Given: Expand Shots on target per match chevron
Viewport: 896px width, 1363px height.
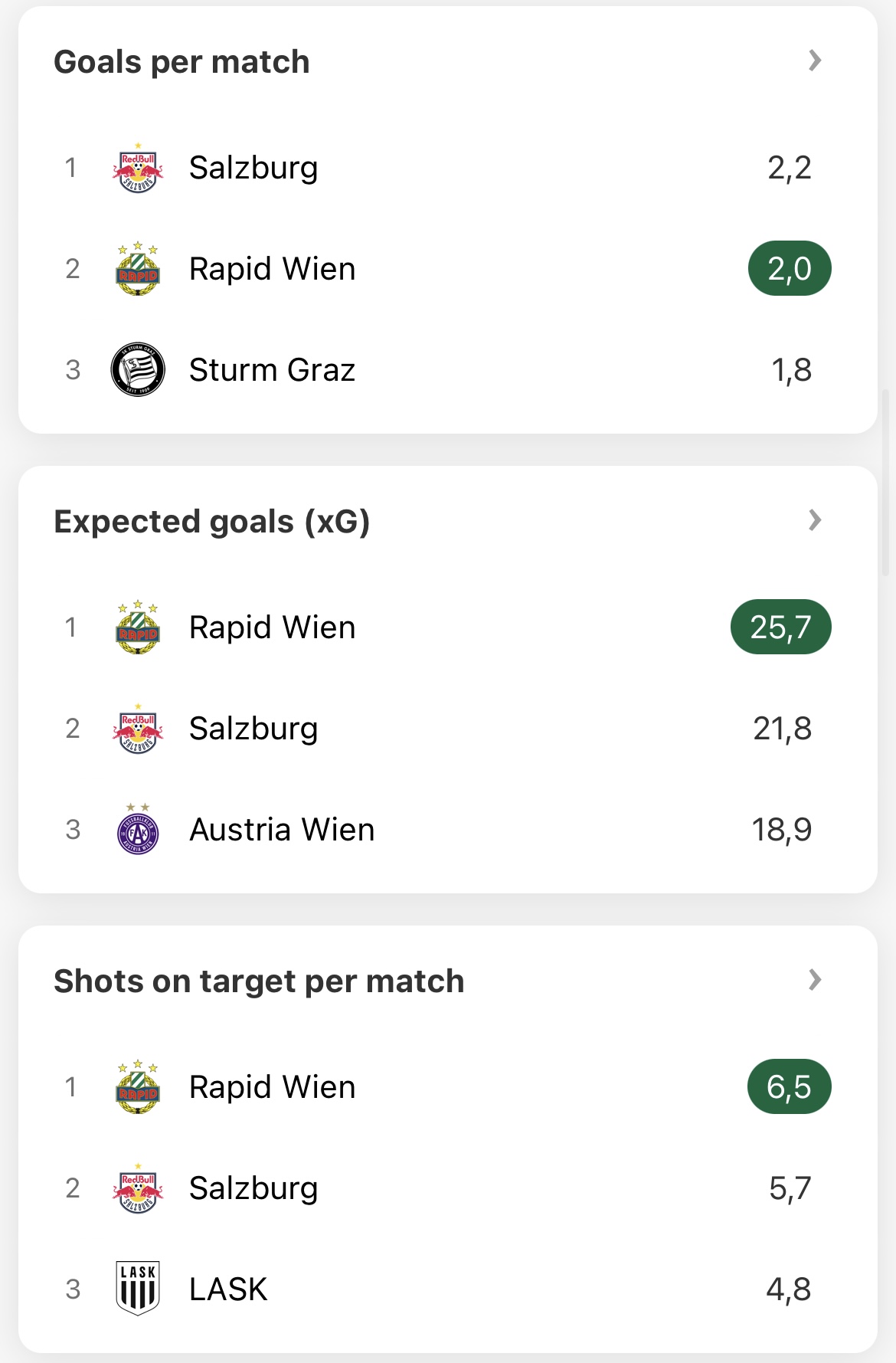Looking at the screenshot, I should tap(815, 980).
